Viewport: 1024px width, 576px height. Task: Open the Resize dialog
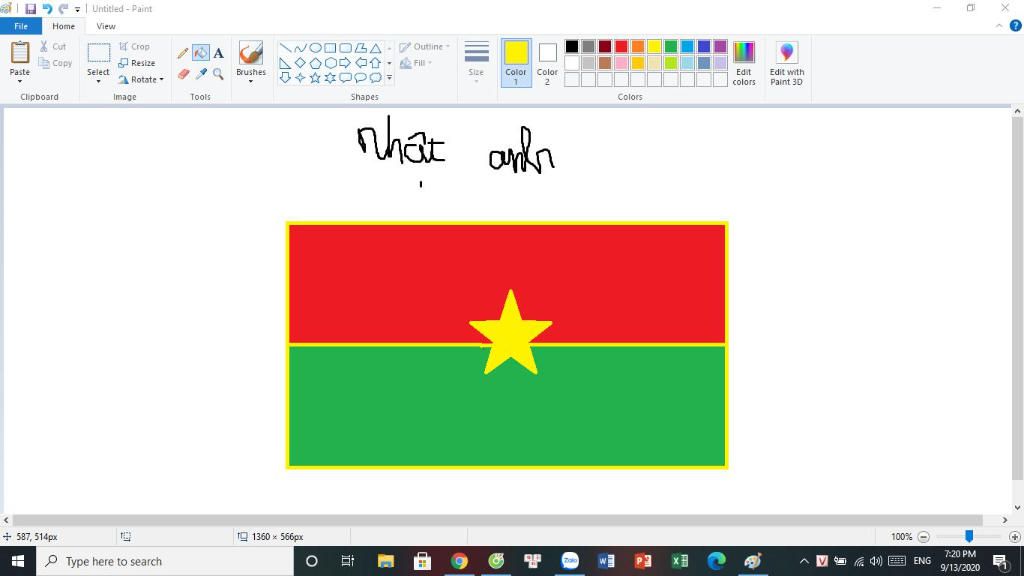coord(136,63)
